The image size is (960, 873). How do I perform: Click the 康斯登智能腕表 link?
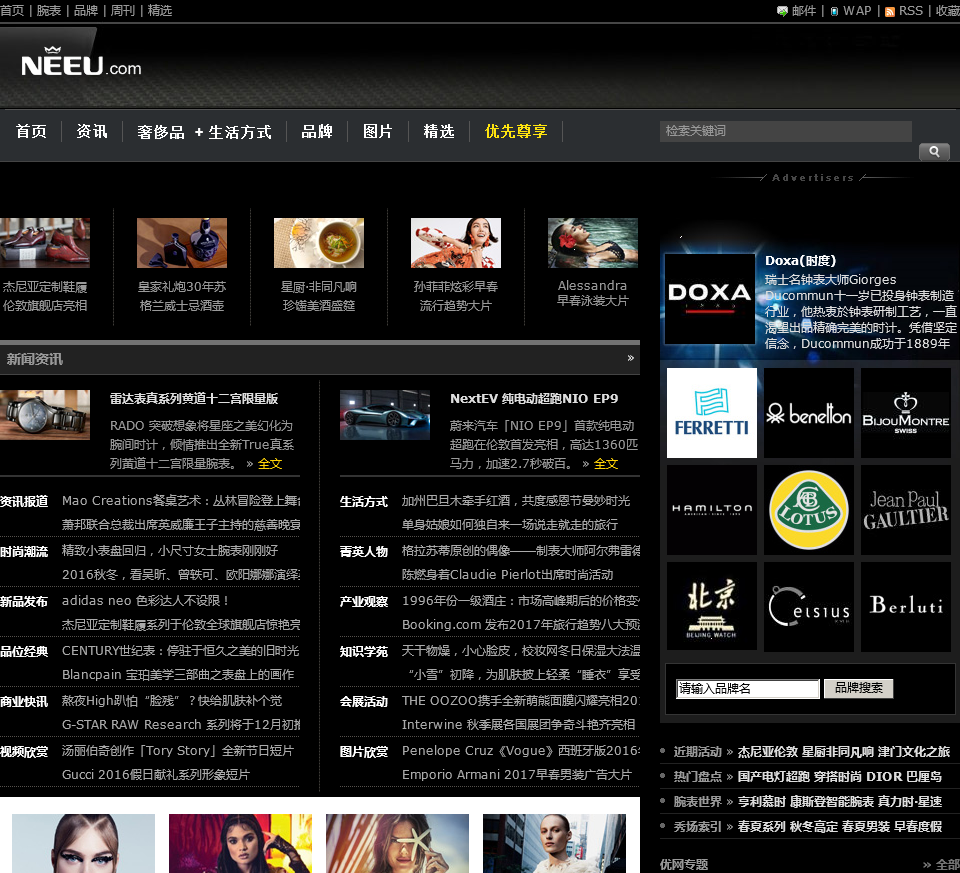[x=831, y=801]
